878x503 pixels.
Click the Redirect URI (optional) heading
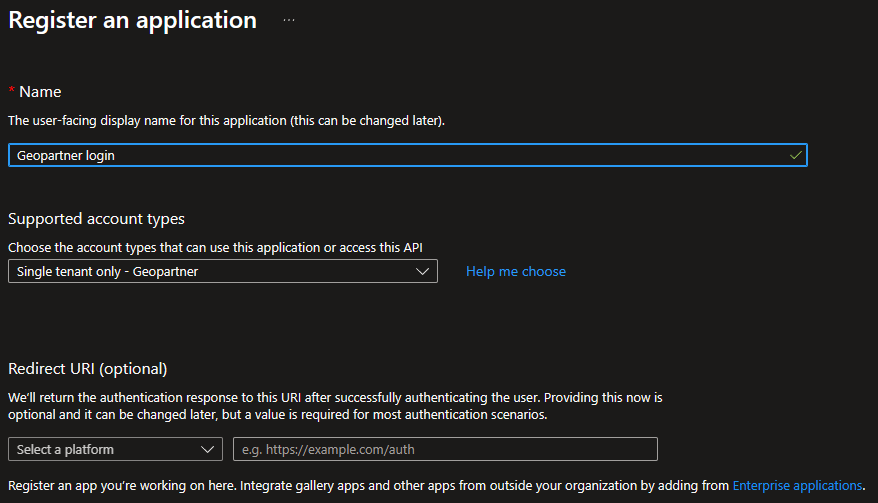pos(88,369)
